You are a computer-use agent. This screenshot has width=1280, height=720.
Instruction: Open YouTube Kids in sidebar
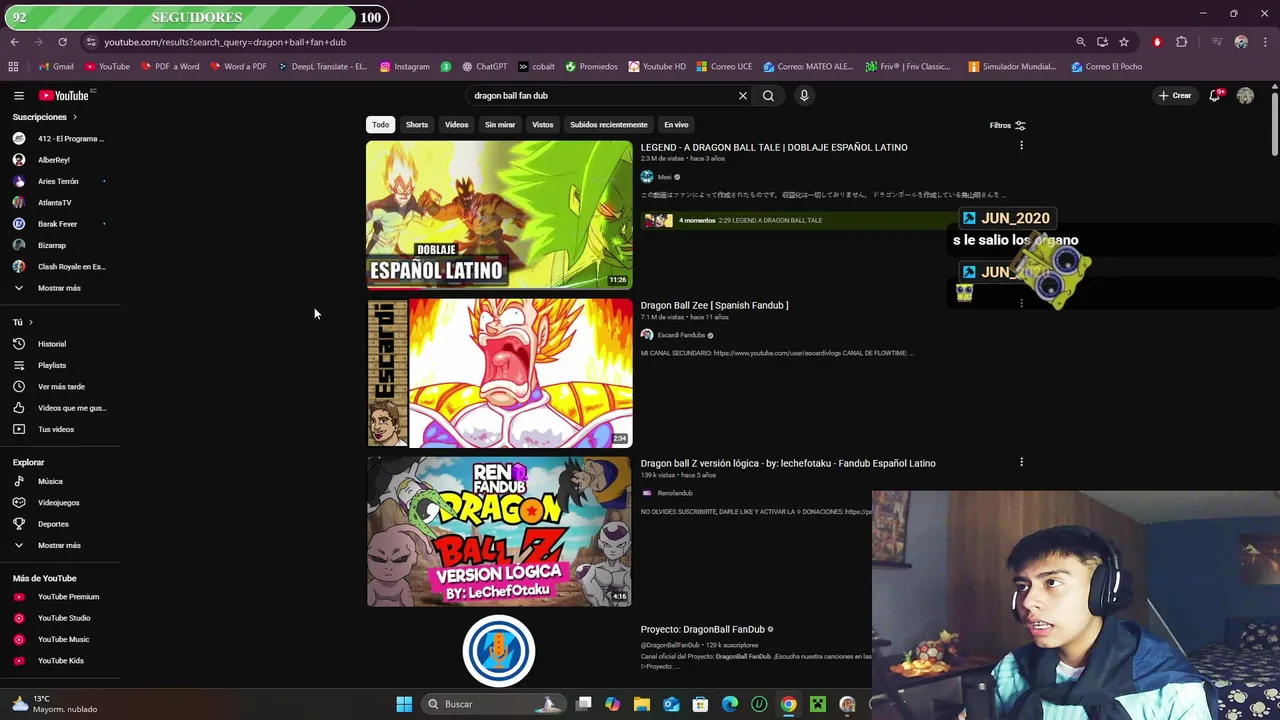(59, 661)
